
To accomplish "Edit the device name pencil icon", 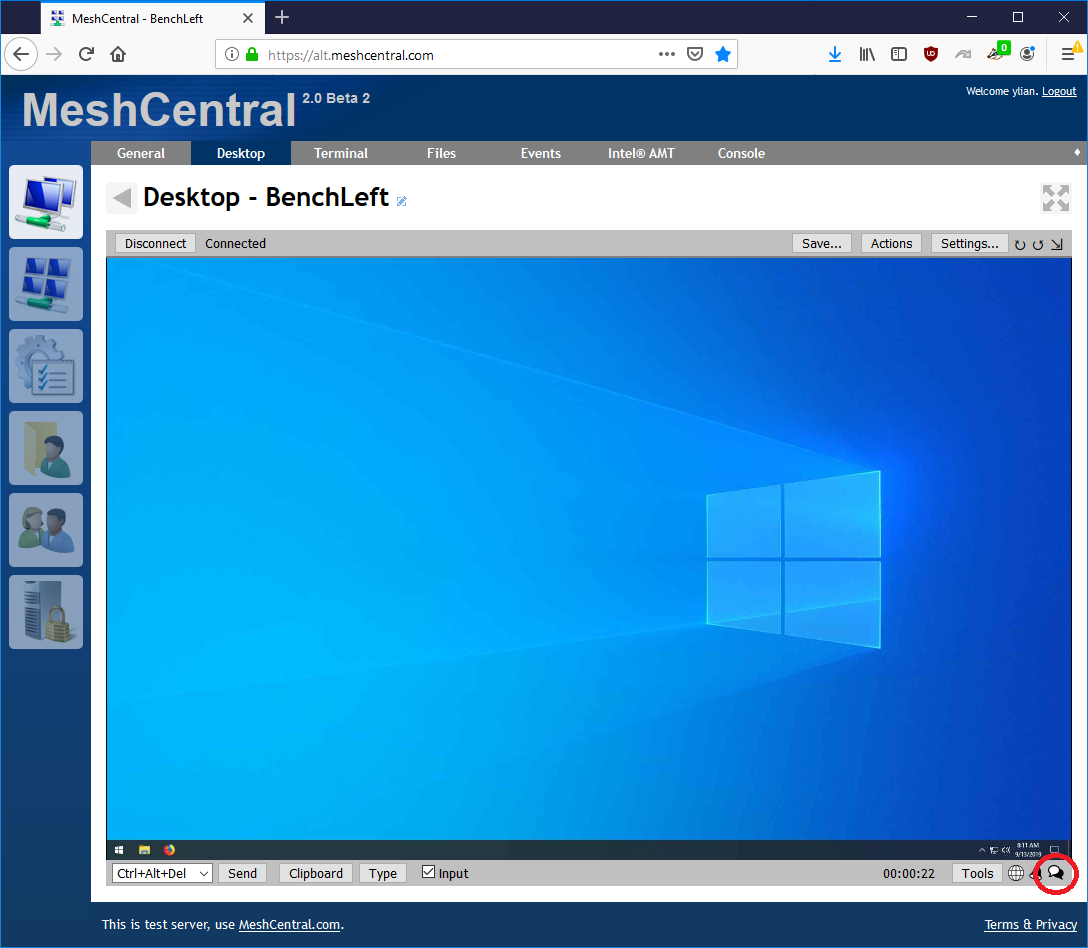I will click(402, 201).
